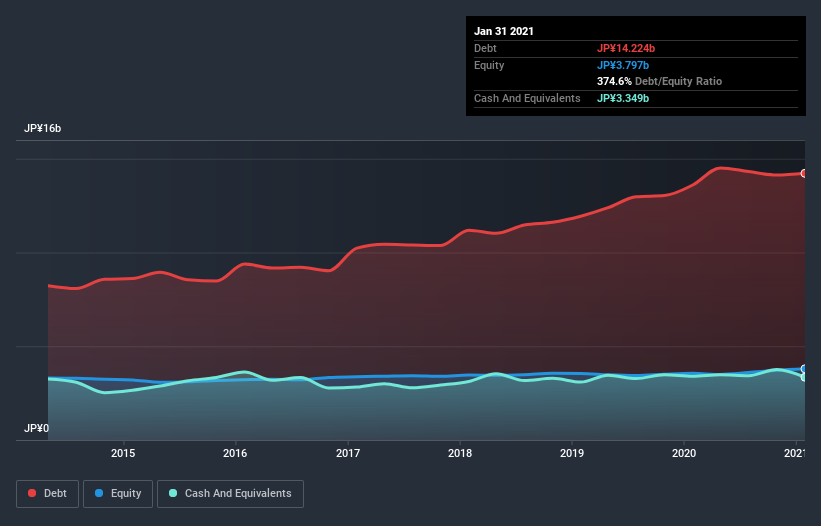Viewport: 821px width, 526px height.
Task: Select the 2019 x-axis label
Action: 572,453
